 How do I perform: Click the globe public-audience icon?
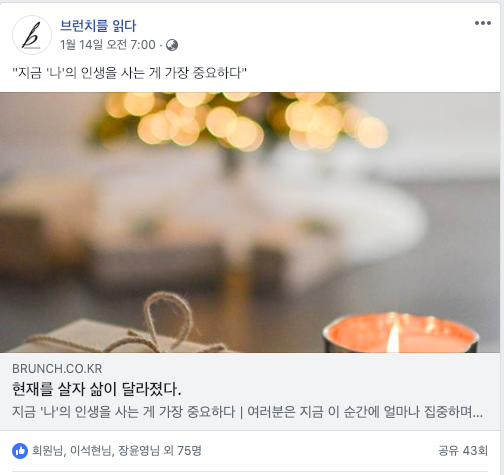(x=172, y=45)
